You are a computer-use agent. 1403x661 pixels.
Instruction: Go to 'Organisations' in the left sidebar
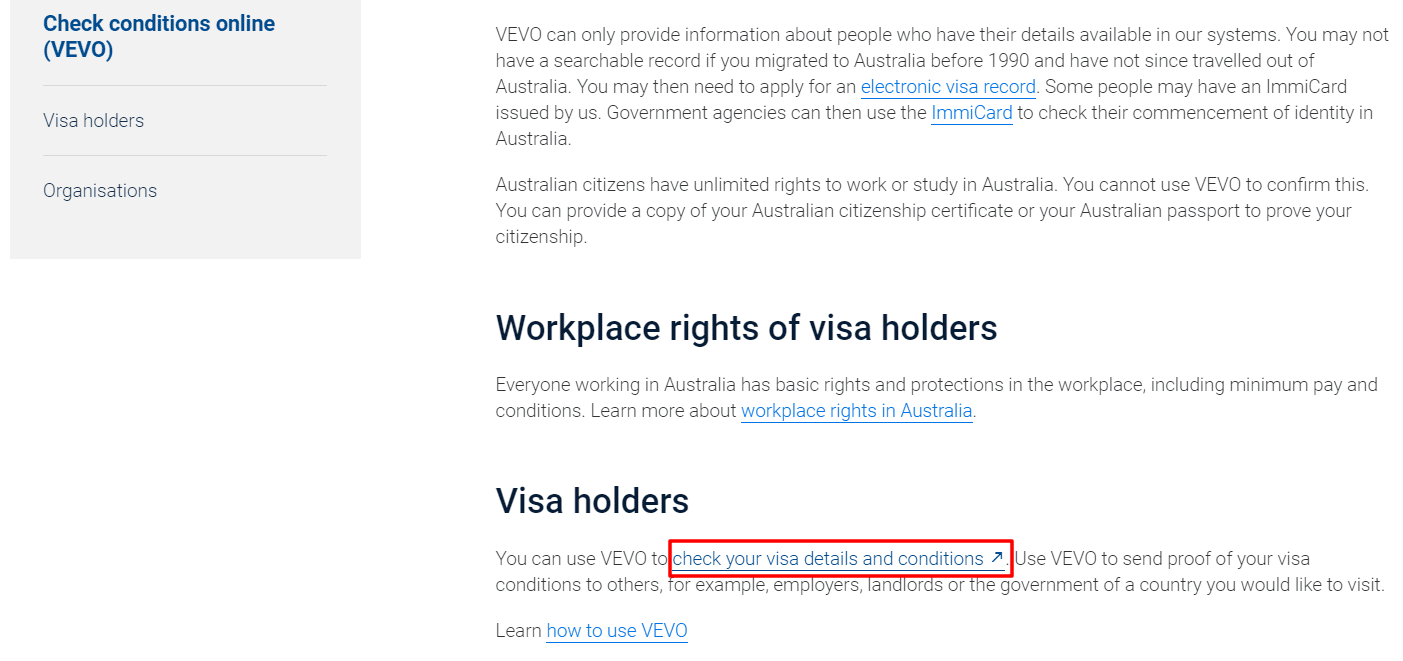pyautogui.click(x=100, y=190)
